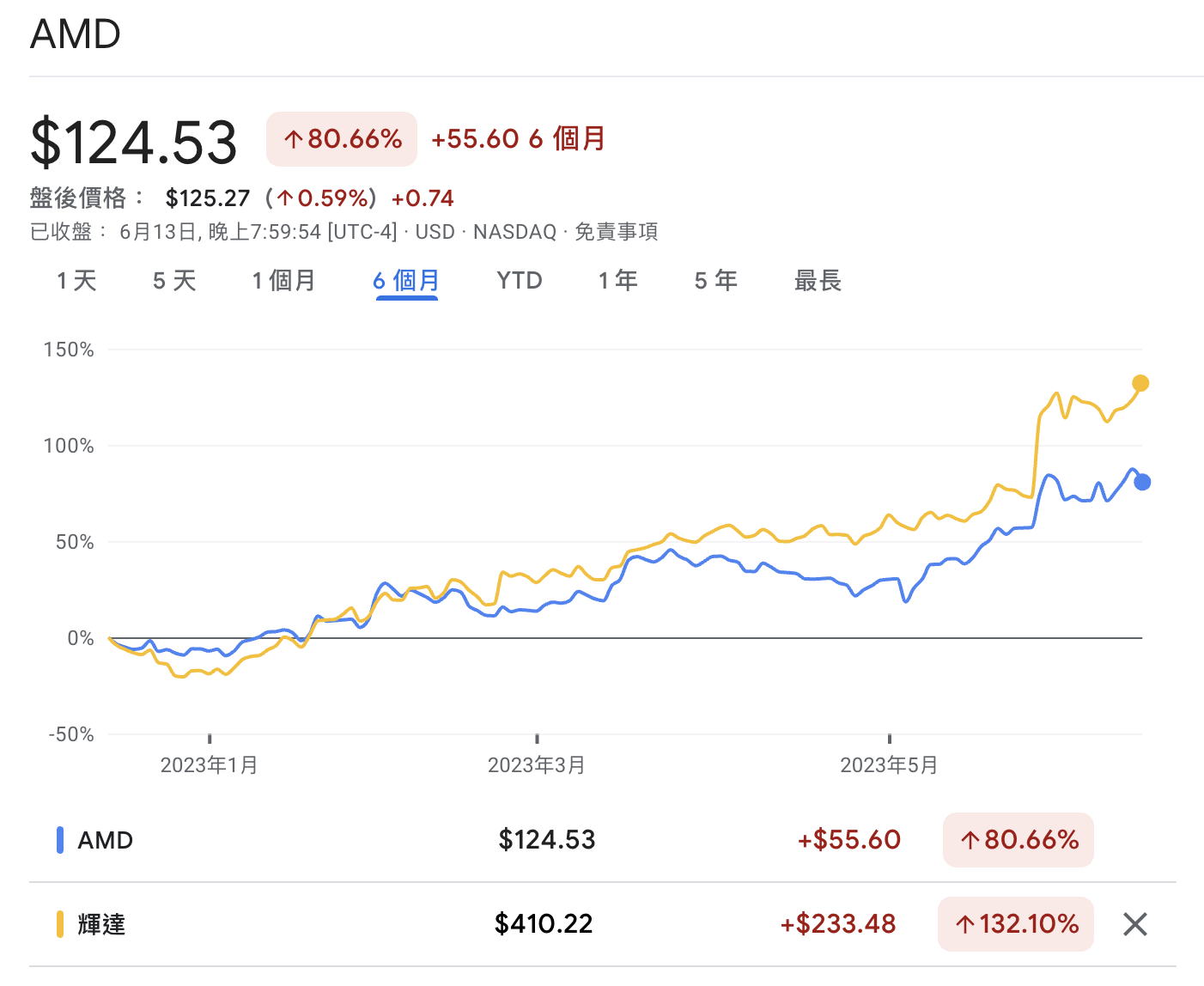Screen dimensions: 1204x986
Task: Click the yellow 輝達 endpoint dot
Action: [1140, 383]
